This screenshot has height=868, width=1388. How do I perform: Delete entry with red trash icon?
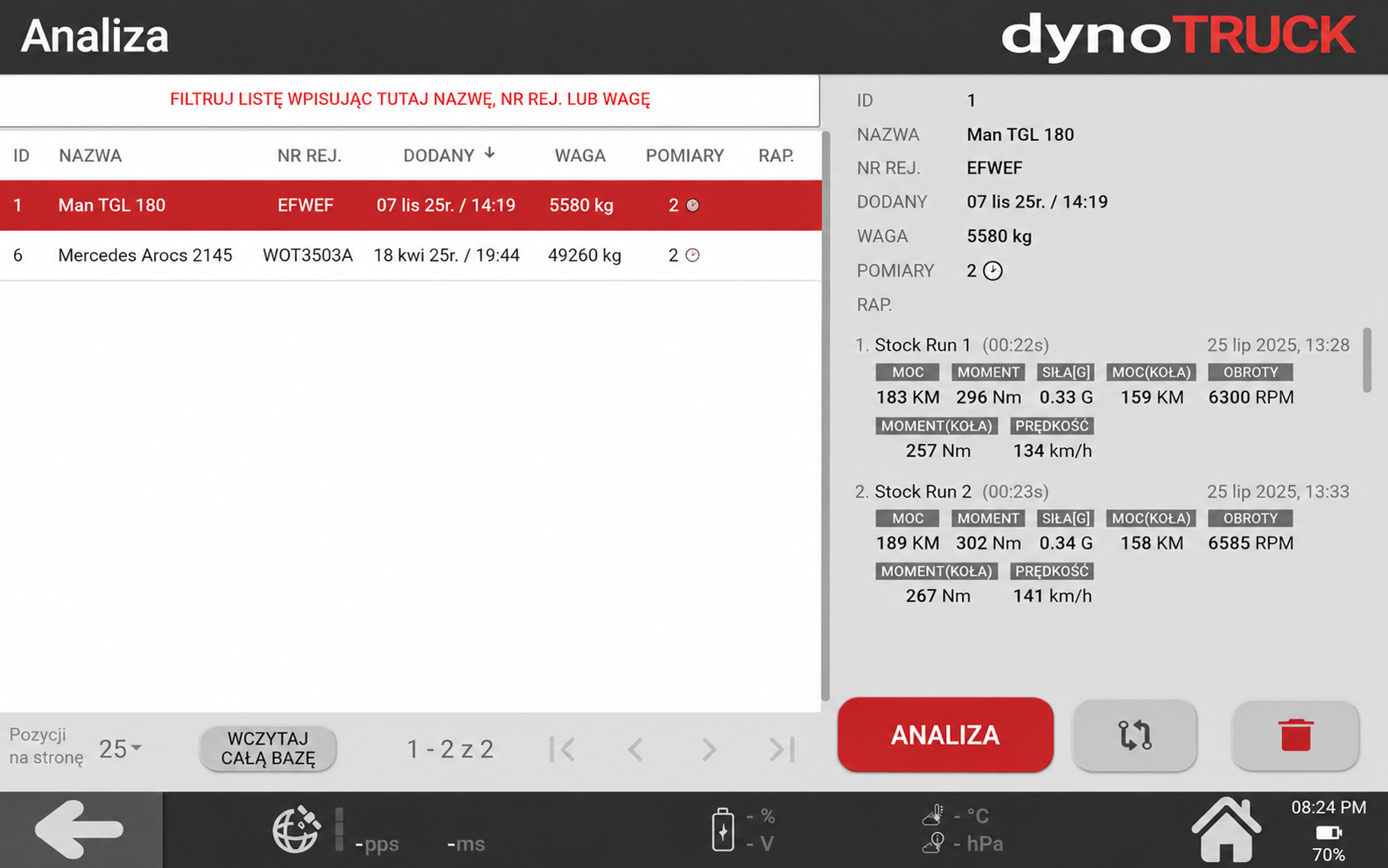pos(1295,735)
